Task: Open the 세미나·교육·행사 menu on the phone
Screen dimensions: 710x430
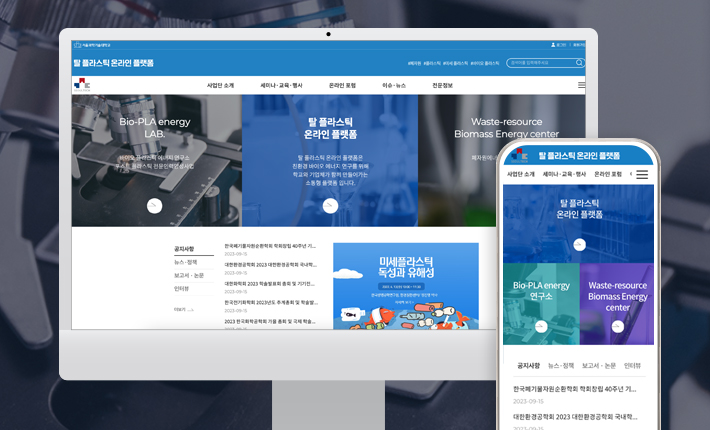Action: pos(564,174)
